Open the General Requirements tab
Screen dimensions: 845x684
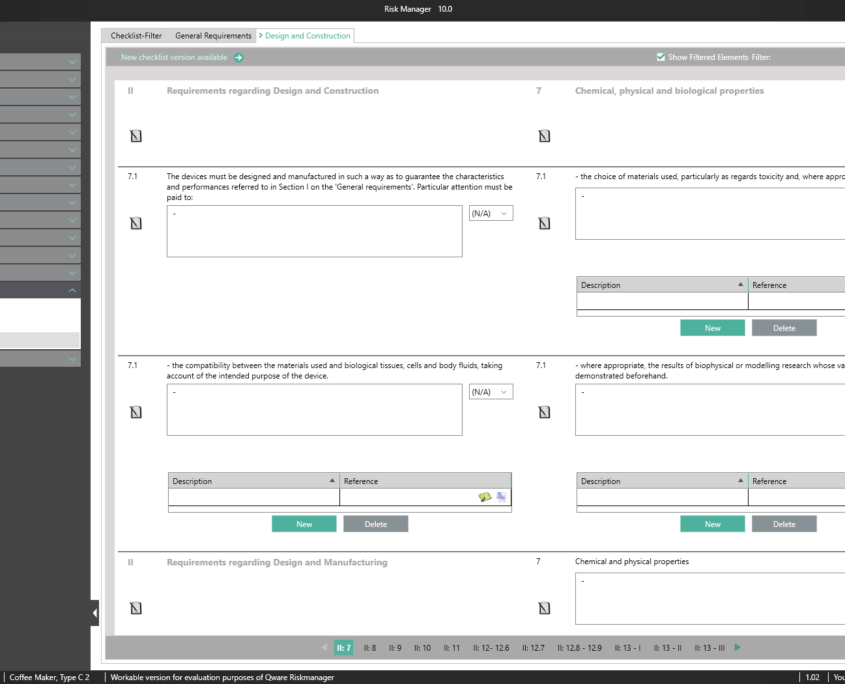(x=213, y=36)
